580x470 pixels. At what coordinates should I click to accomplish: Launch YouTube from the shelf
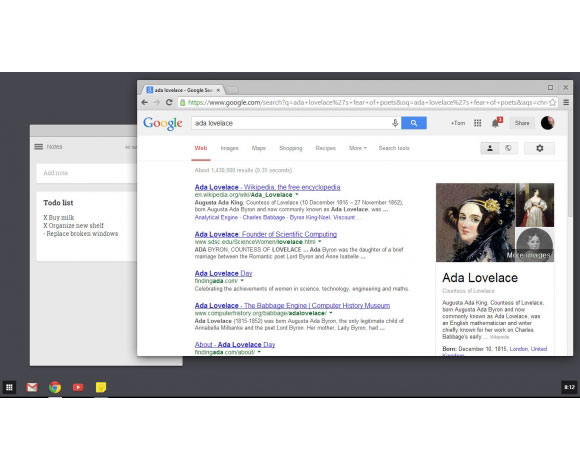tap(78, 387)
